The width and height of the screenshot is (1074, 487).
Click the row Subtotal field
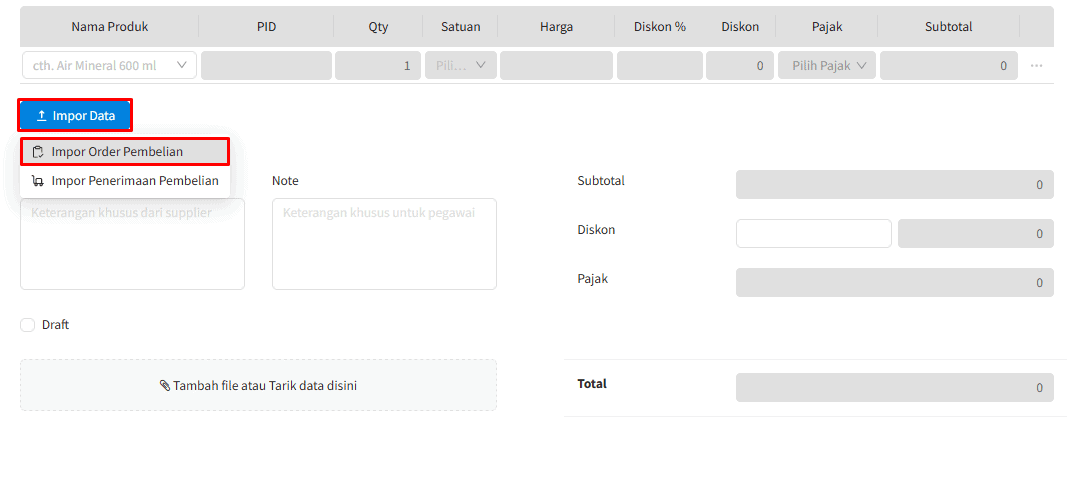tap(949, 66)
